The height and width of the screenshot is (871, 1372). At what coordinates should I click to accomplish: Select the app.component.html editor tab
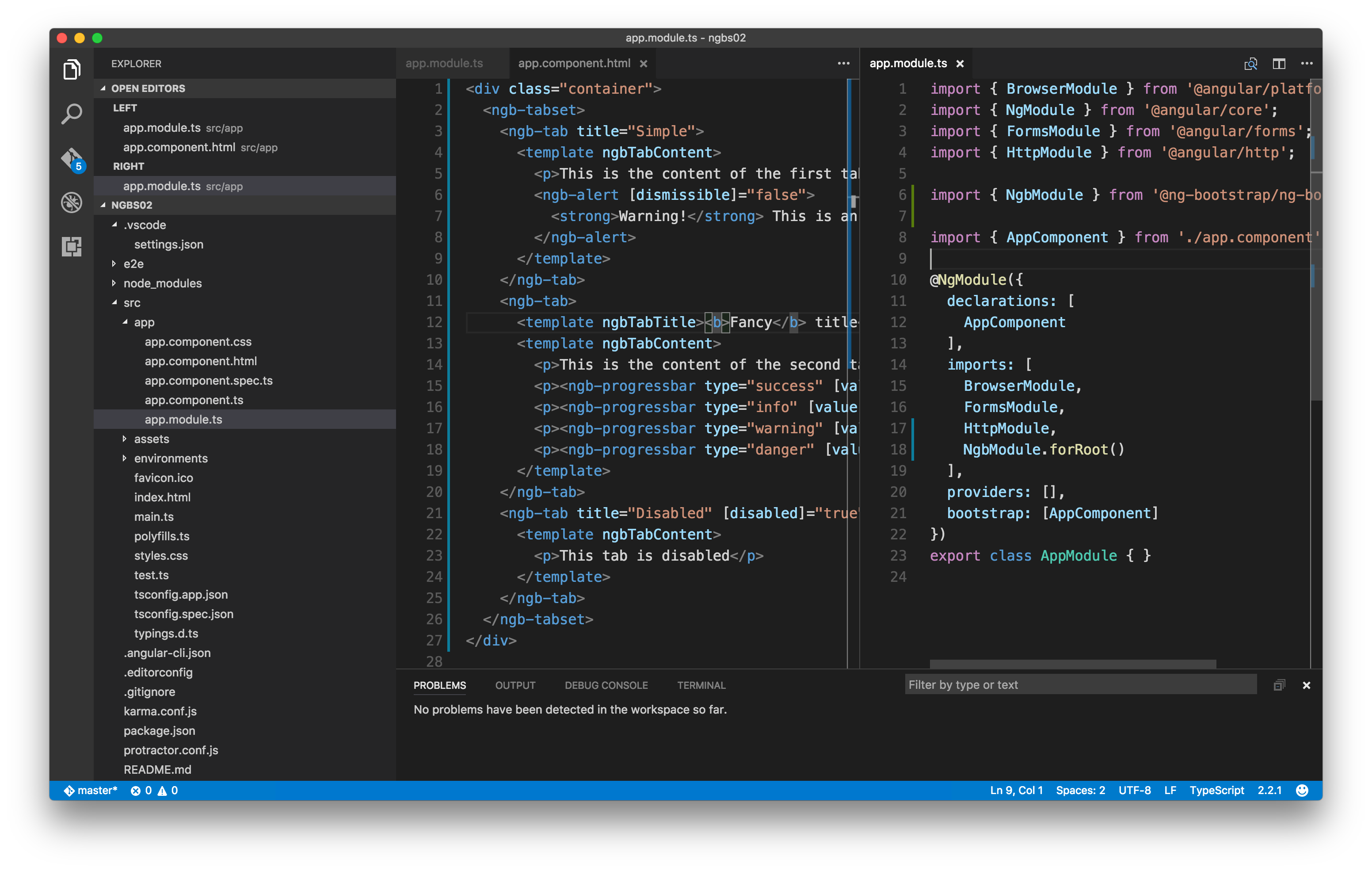(x=574, y=63)
